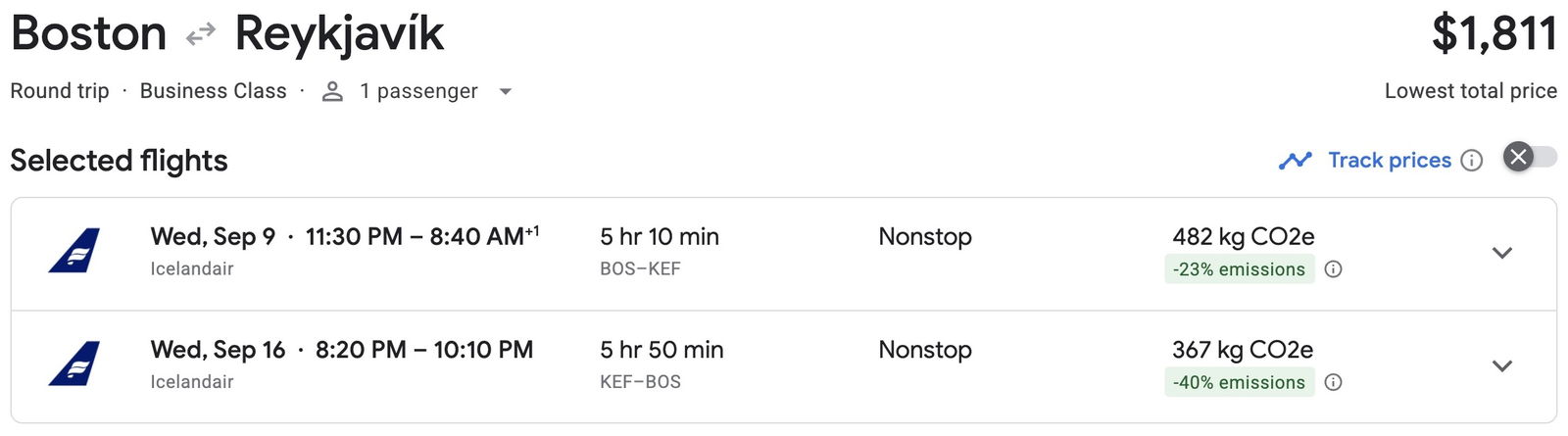1568x436 pixels.
Task: Click the -23% emissions badge
Action: [1239, 269]
